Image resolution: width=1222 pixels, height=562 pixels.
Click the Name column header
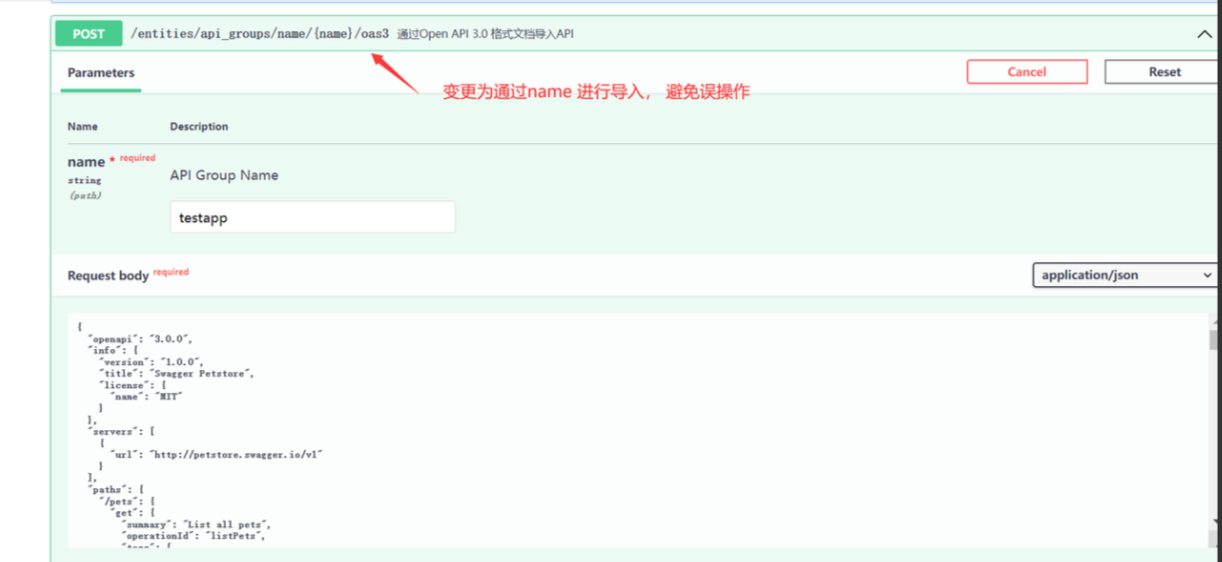[x=83, y=127]
